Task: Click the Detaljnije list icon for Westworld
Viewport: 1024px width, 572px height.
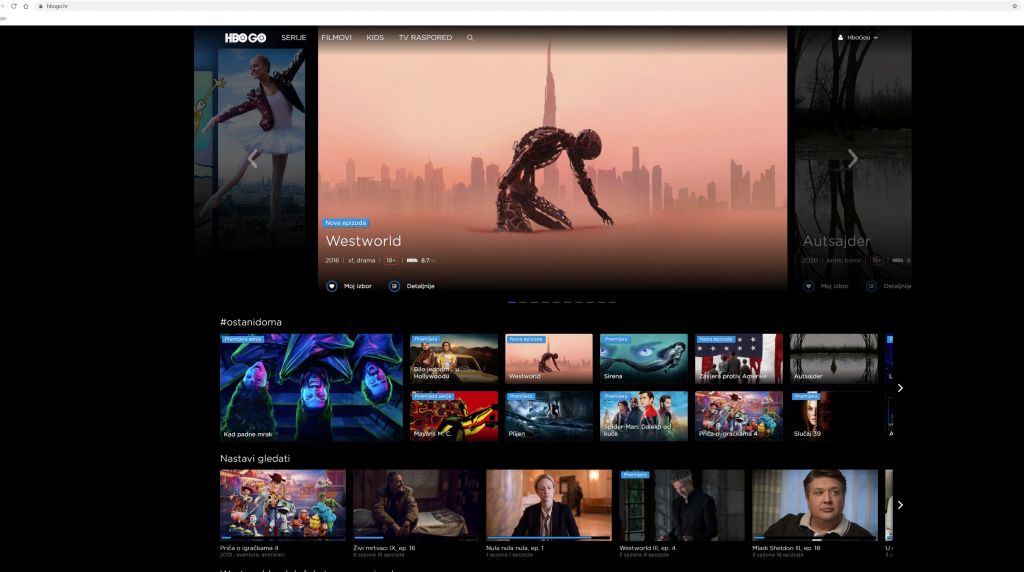Action: (394, 286)
